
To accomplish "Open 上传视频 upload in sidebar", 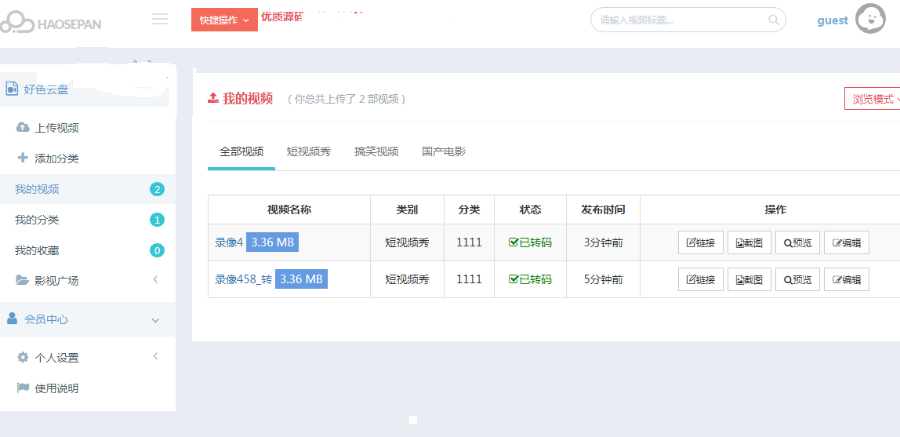I will [56, 128].
